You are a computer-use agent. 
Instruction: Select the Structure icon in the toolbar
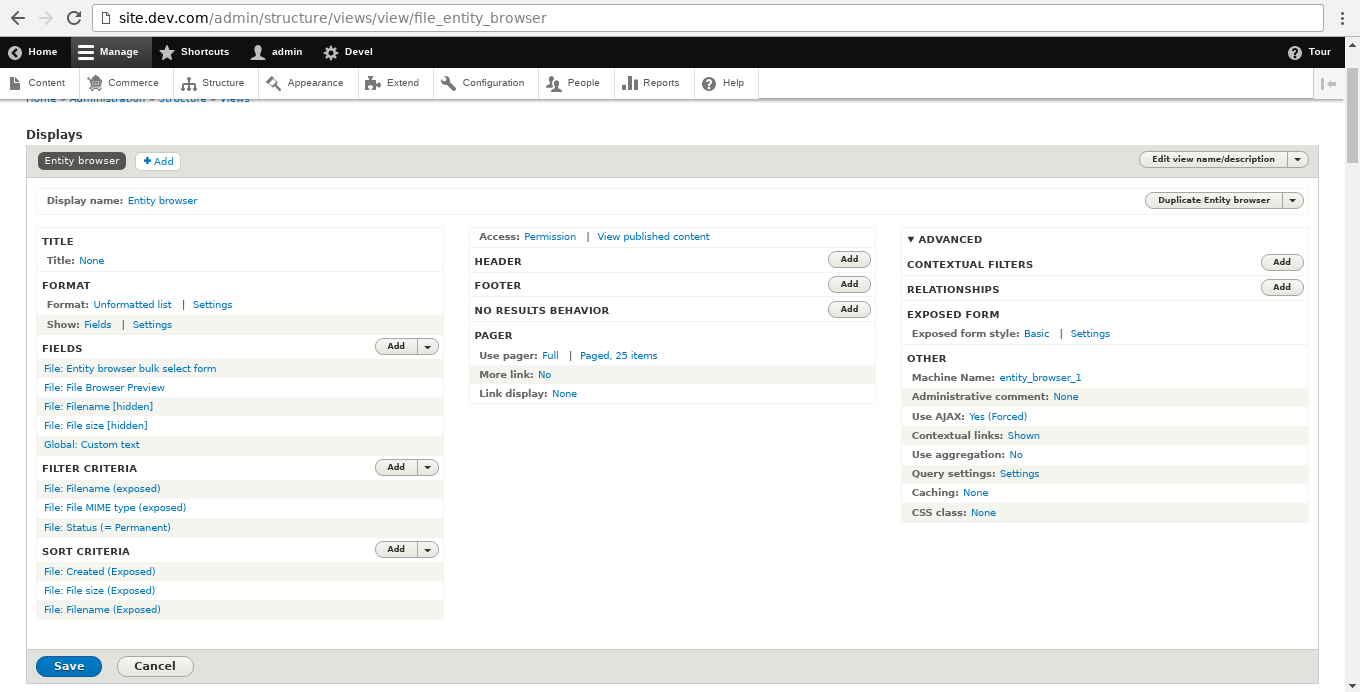click(x=190, y=83)
